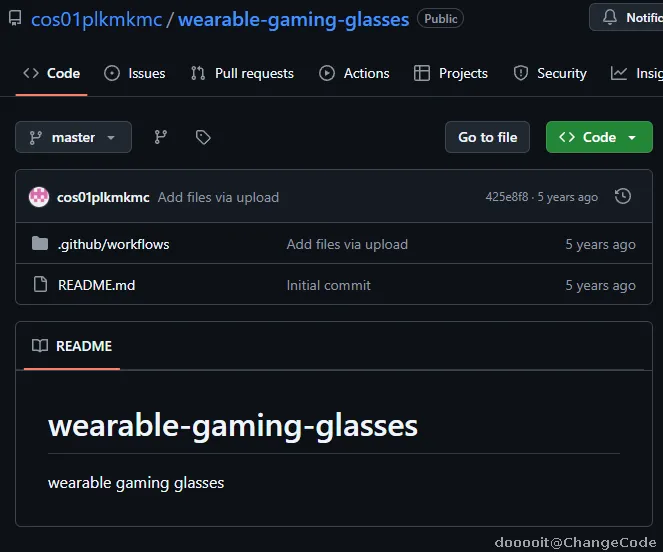Open the Insights tab
Screen dimensions: 663x552
pos(636,74)
